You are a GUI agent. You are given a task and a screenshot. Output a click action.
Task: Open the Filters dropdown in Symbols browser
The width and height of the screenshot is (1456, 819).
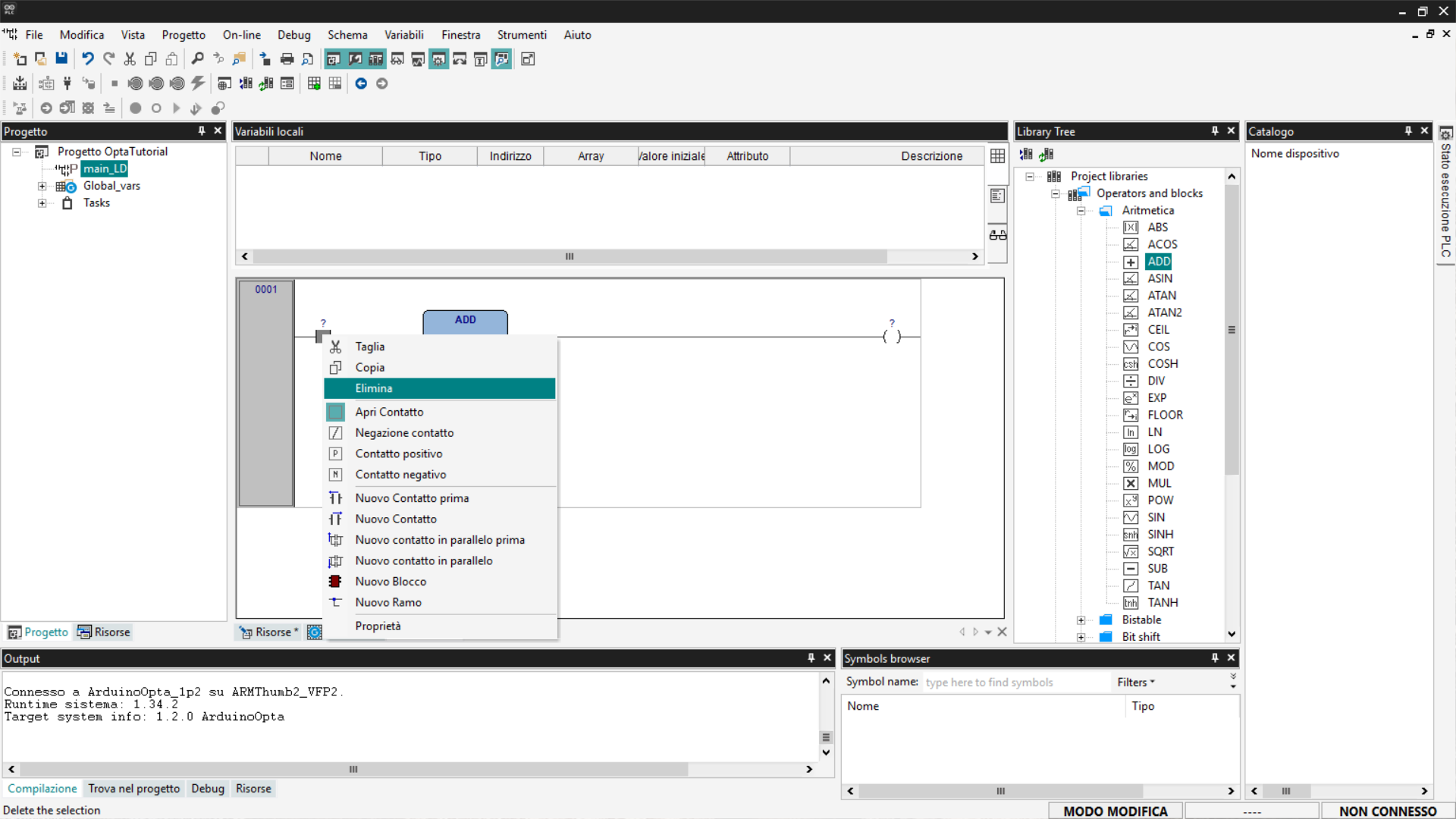click(x=1135, y=682)
